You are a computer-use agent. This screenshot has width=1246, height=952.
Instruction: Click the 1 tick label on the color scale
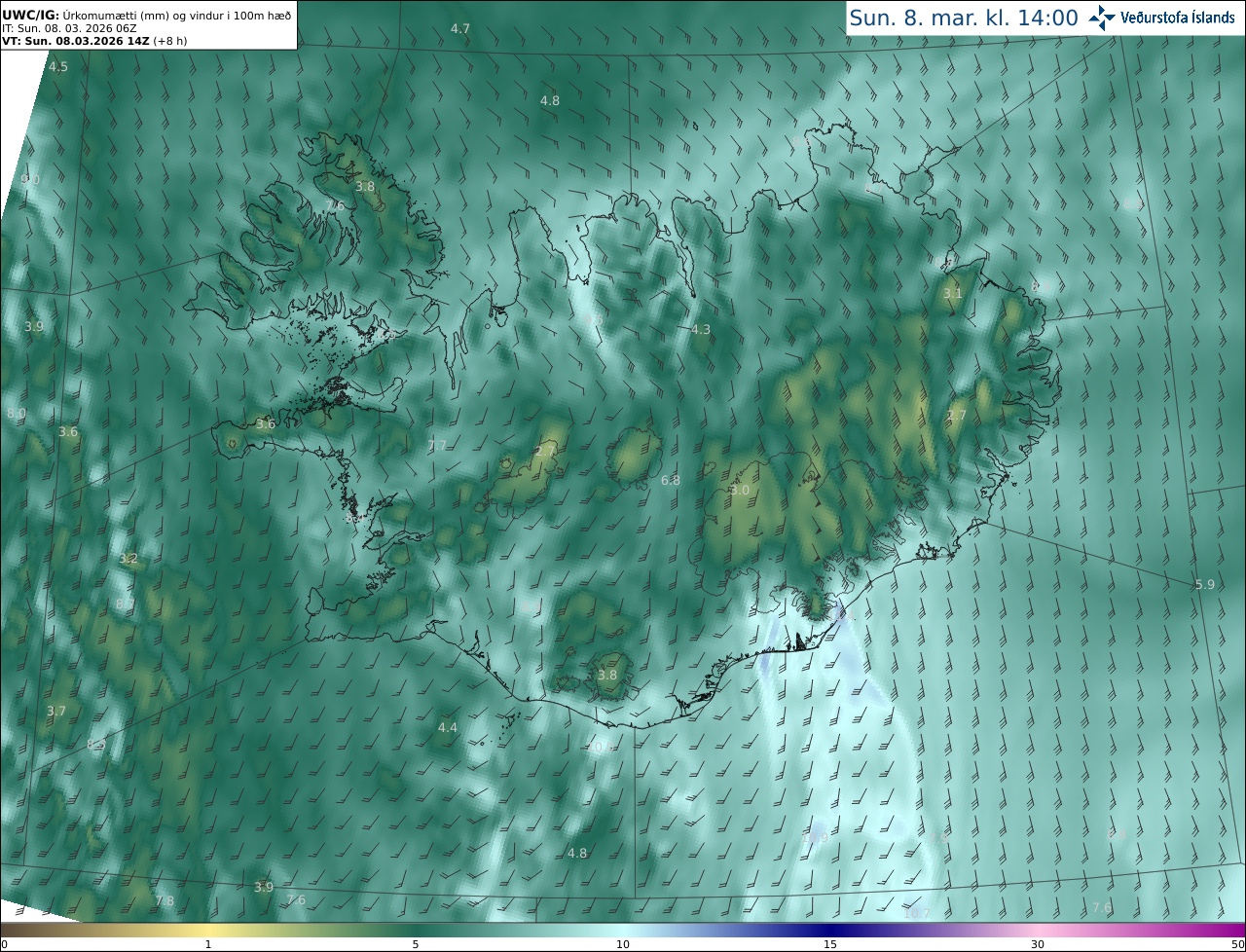pyautogui.click(x=208, y=944)
